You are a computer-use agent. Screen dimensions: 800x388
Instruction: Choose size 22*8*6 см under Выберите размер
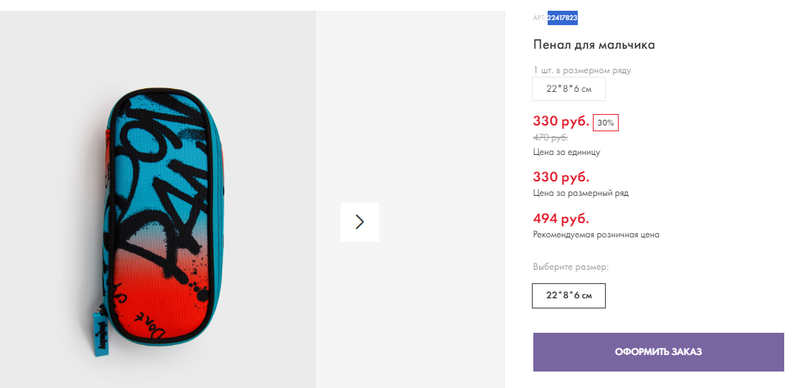(x=569, y=296)
